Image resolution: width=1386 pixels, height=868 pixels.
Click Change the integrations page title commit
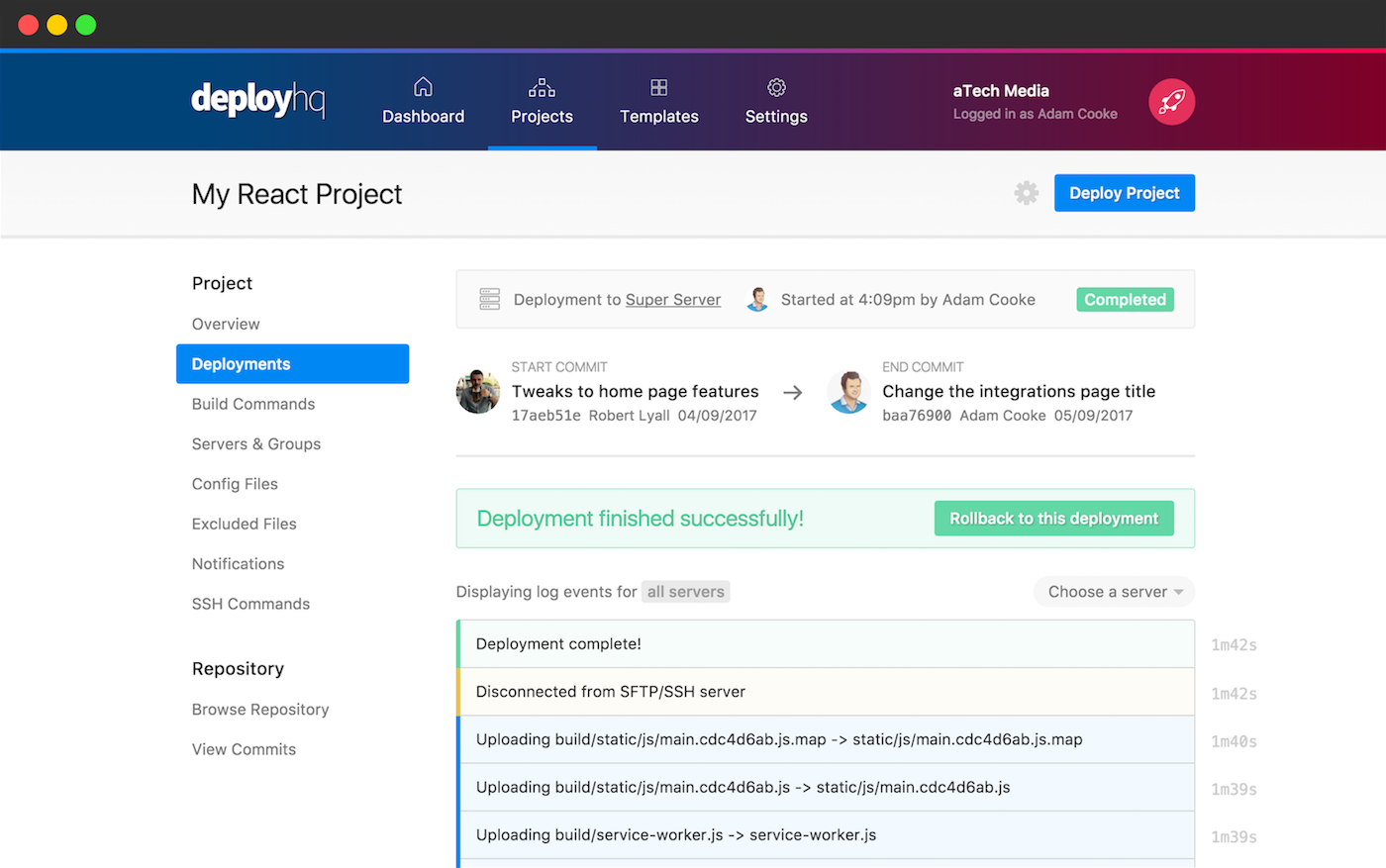coord(1019,392)
